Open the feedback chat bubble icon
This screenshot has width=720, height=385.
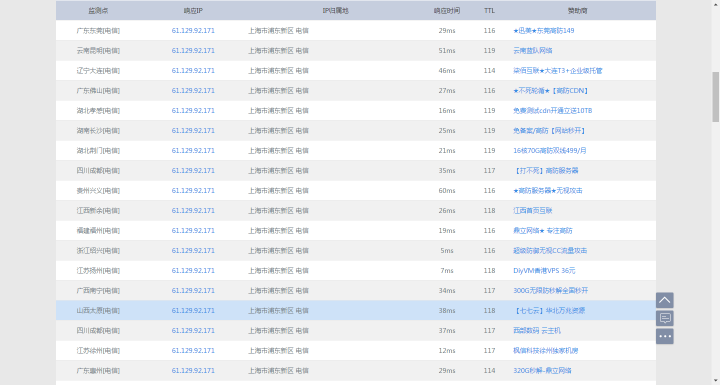point(664,318)
